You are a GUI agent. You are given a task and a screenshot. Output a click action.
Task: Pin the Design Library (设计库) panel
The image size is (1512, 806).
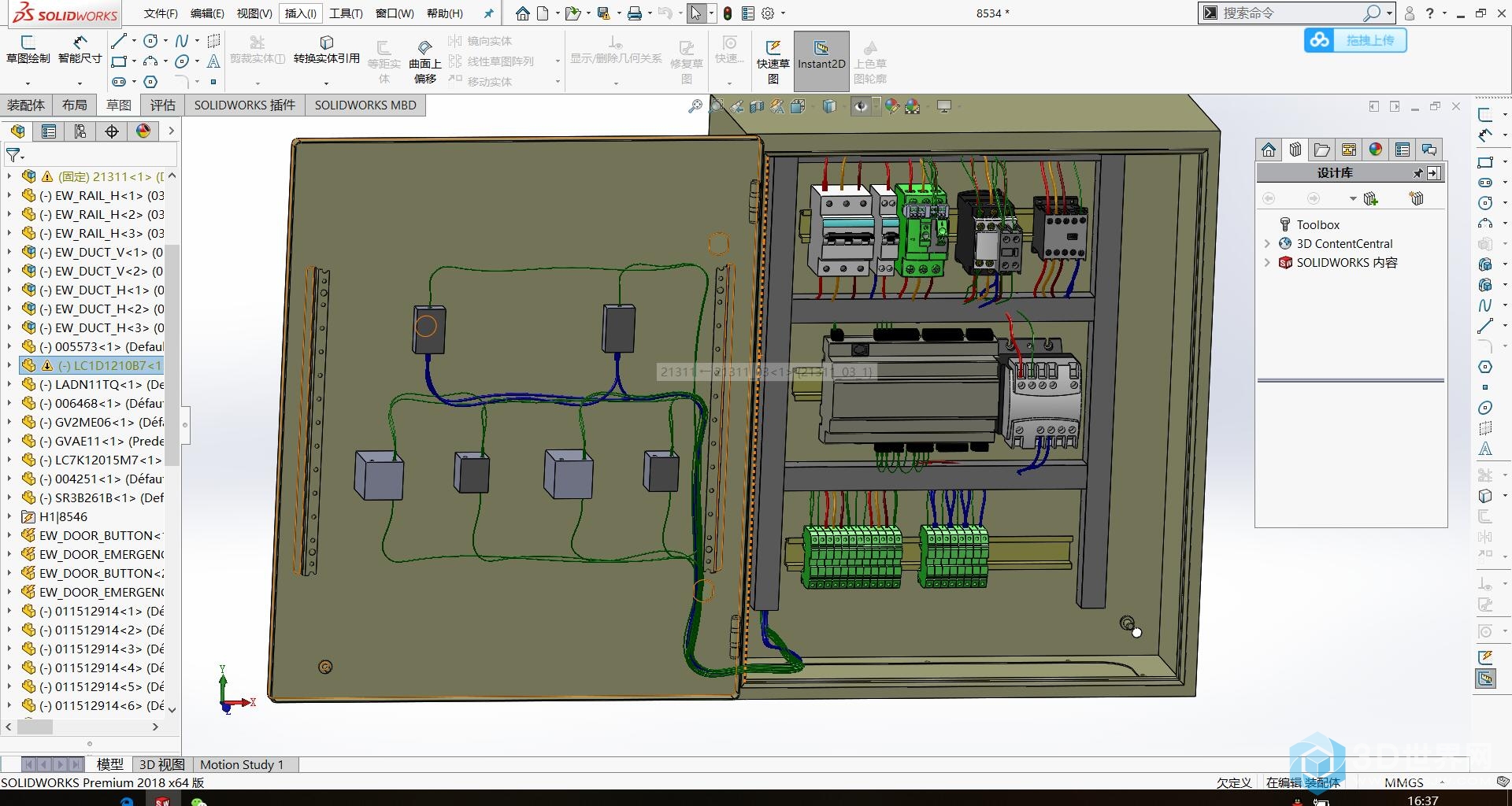tap(1418, 173)
